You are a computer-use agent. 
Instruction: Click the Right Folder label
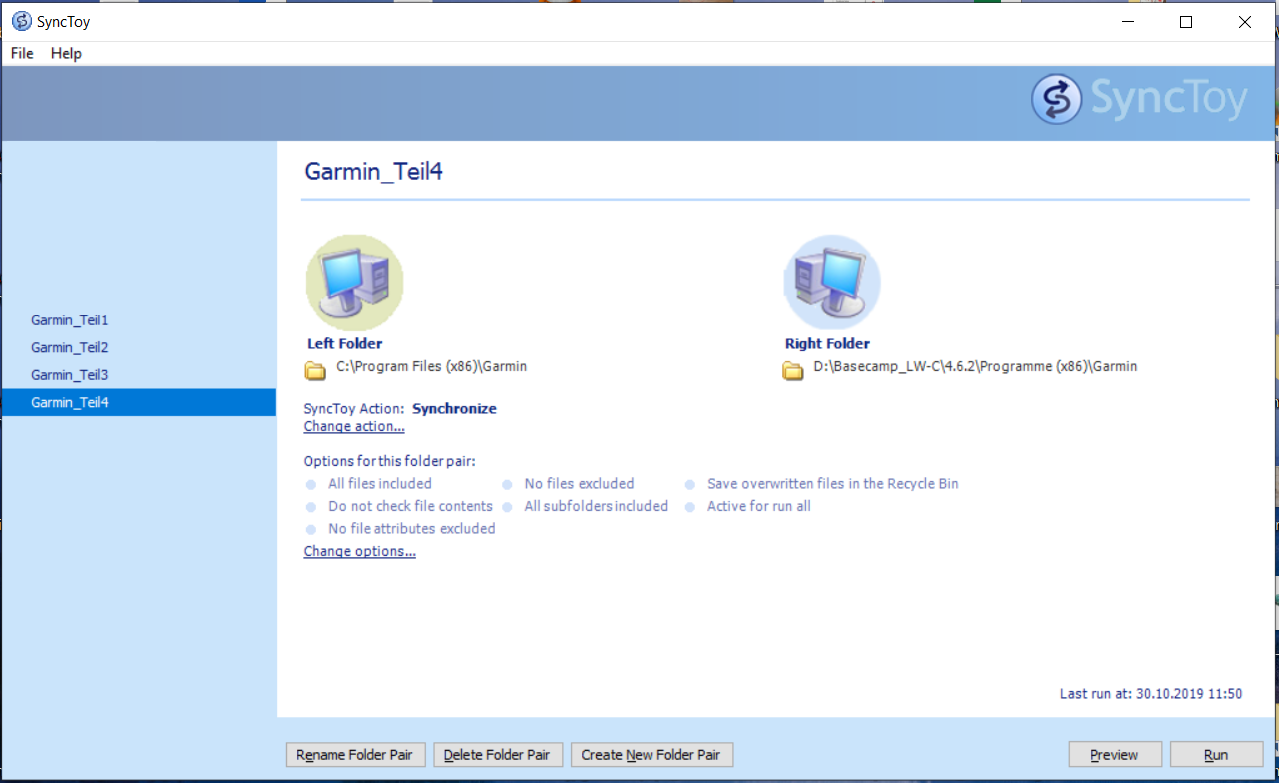(827, 343)
